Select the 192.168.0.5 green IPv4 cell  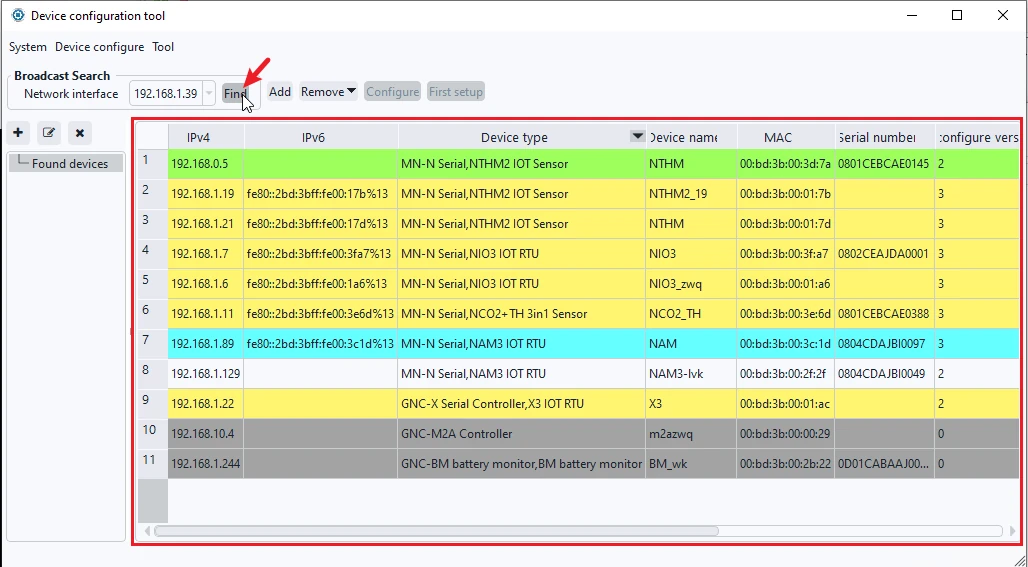click(206, 164)
